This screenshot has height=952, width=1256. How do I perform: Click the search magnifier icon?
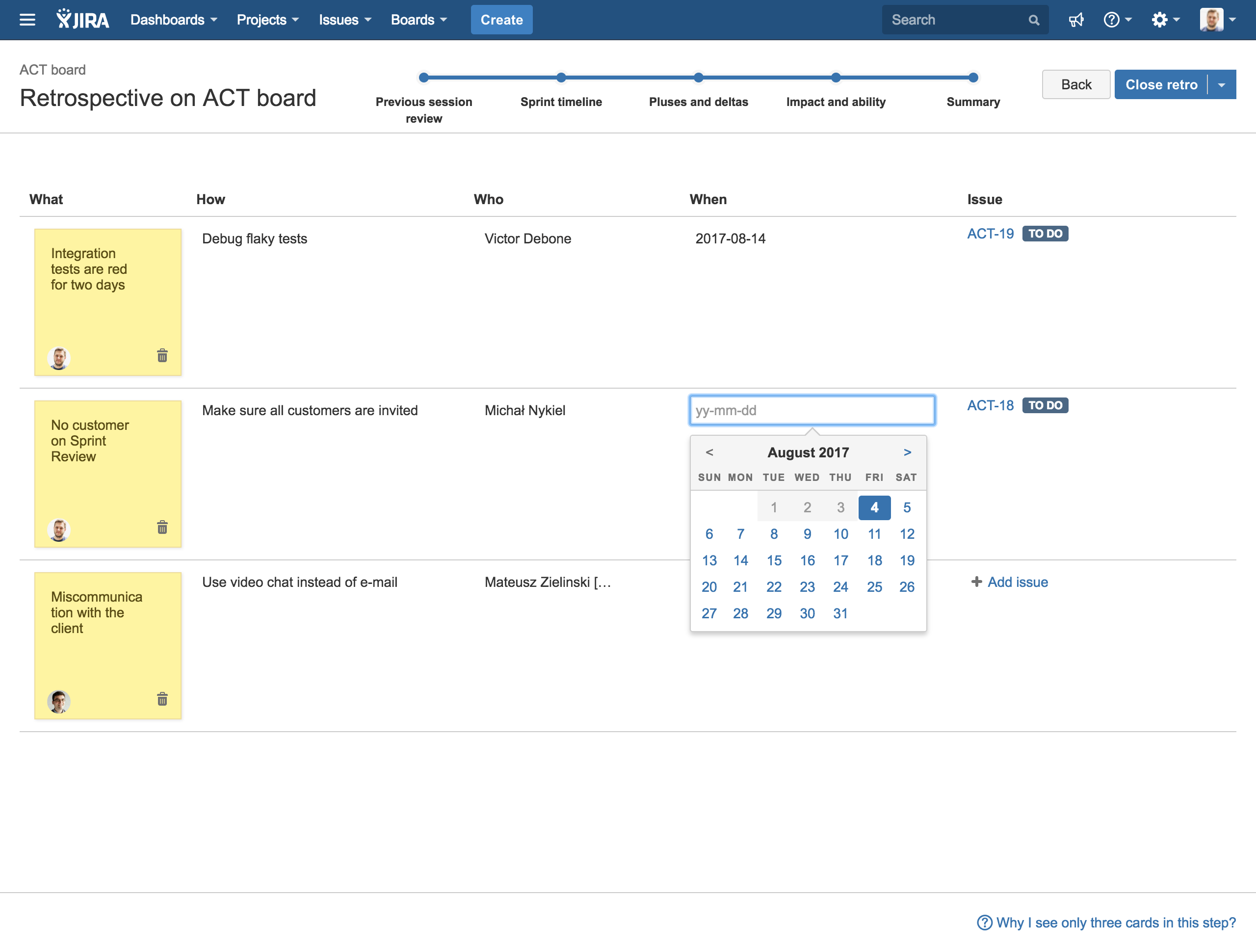(x=1033, y=21)
